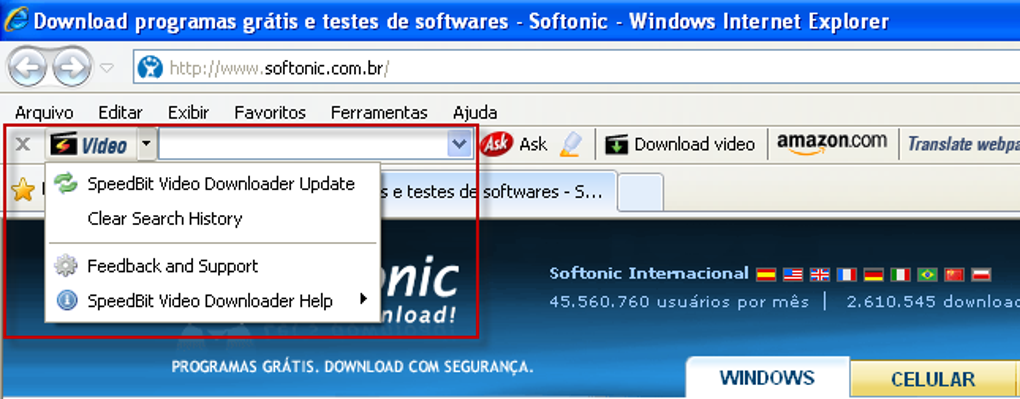Open SpeedBit Video Downloader Help submenu
1020x399 pixels.
pos(213,301)
